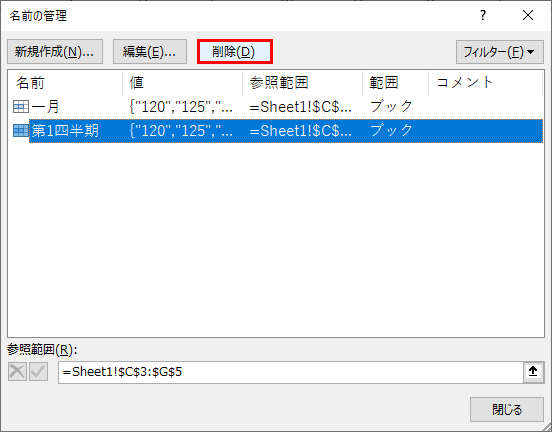The height and width of the screenshot is (432, 552).
Task: Click into the 参照範囲 reference input field
Action: point(291,372)
